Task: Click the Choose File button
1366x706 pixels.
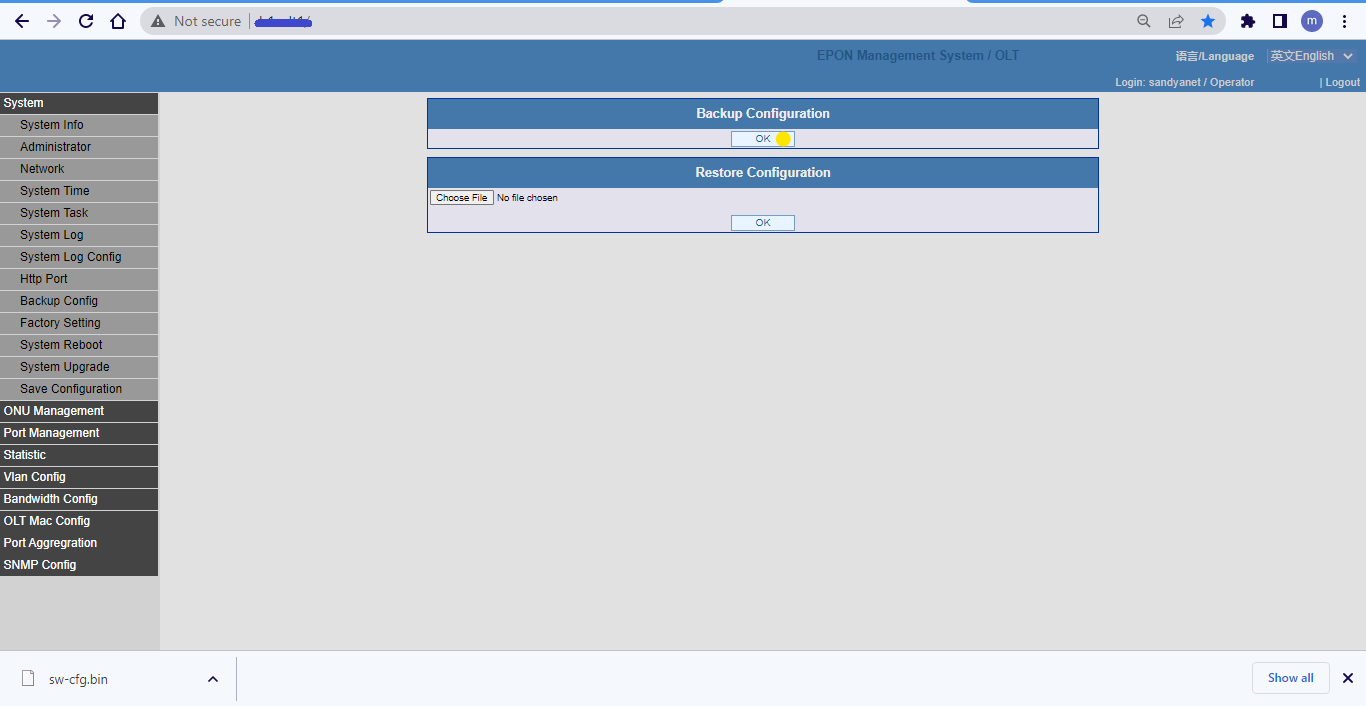Action: click(461, 198)
